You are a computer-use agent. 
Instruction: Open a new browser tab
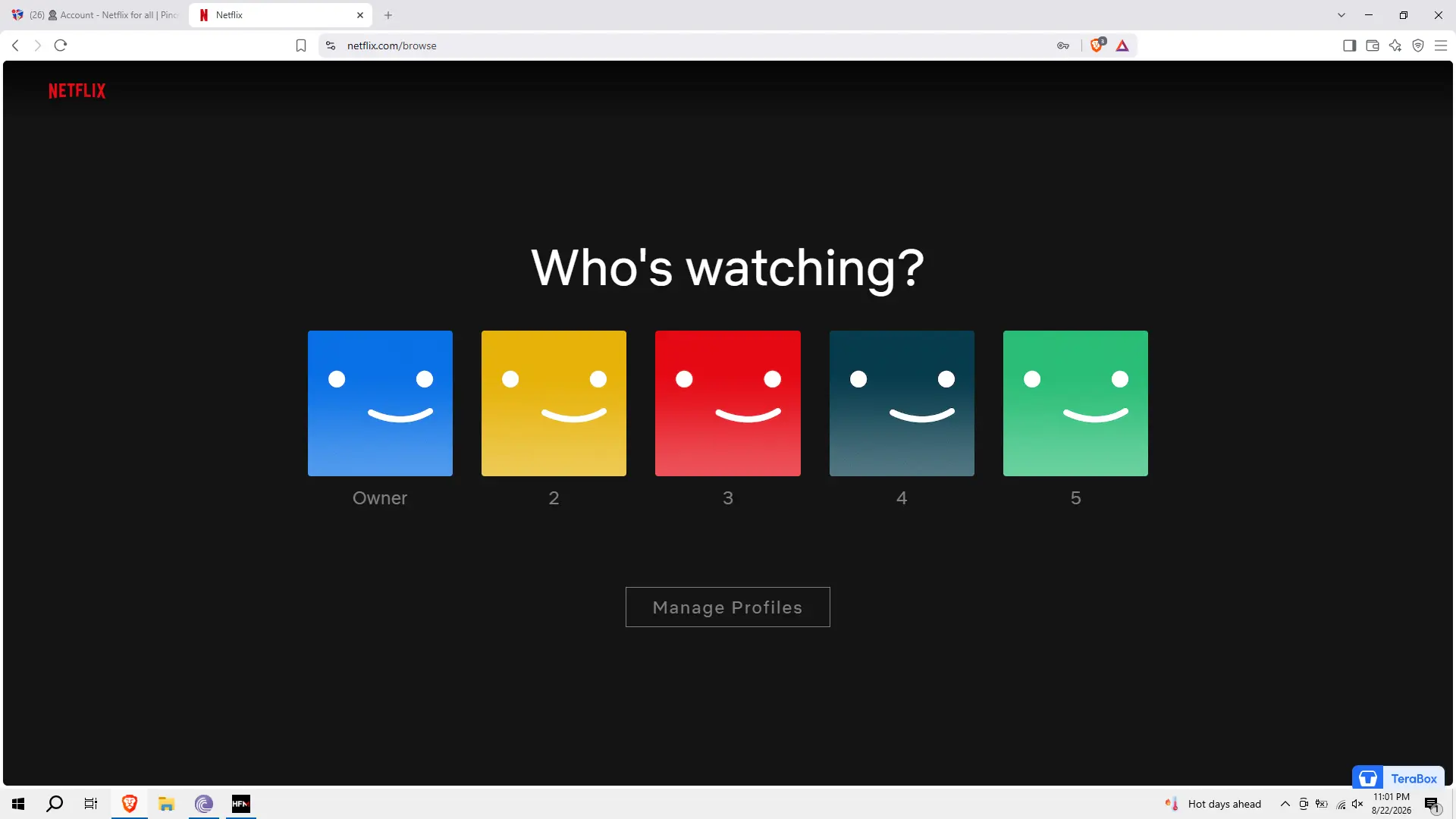[x=388, y=15]
